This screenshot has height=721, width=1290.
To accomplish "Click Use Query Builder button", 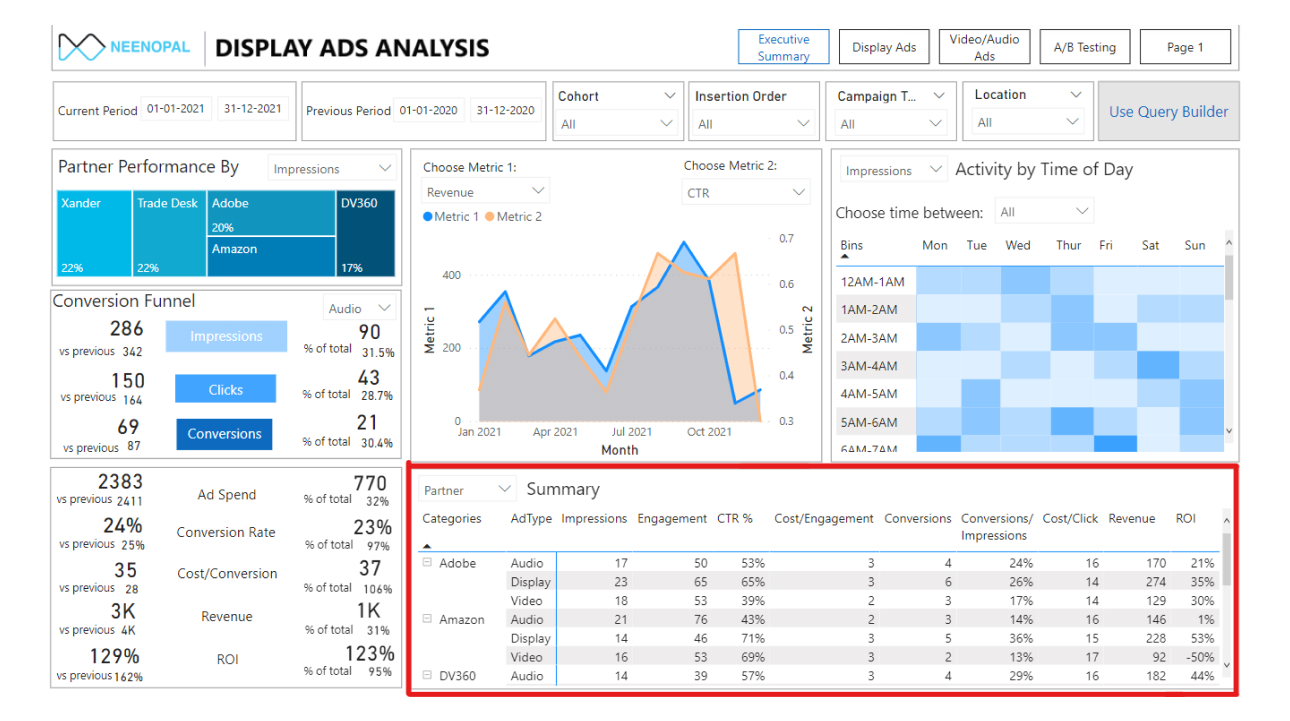I will pos(1168,111).
